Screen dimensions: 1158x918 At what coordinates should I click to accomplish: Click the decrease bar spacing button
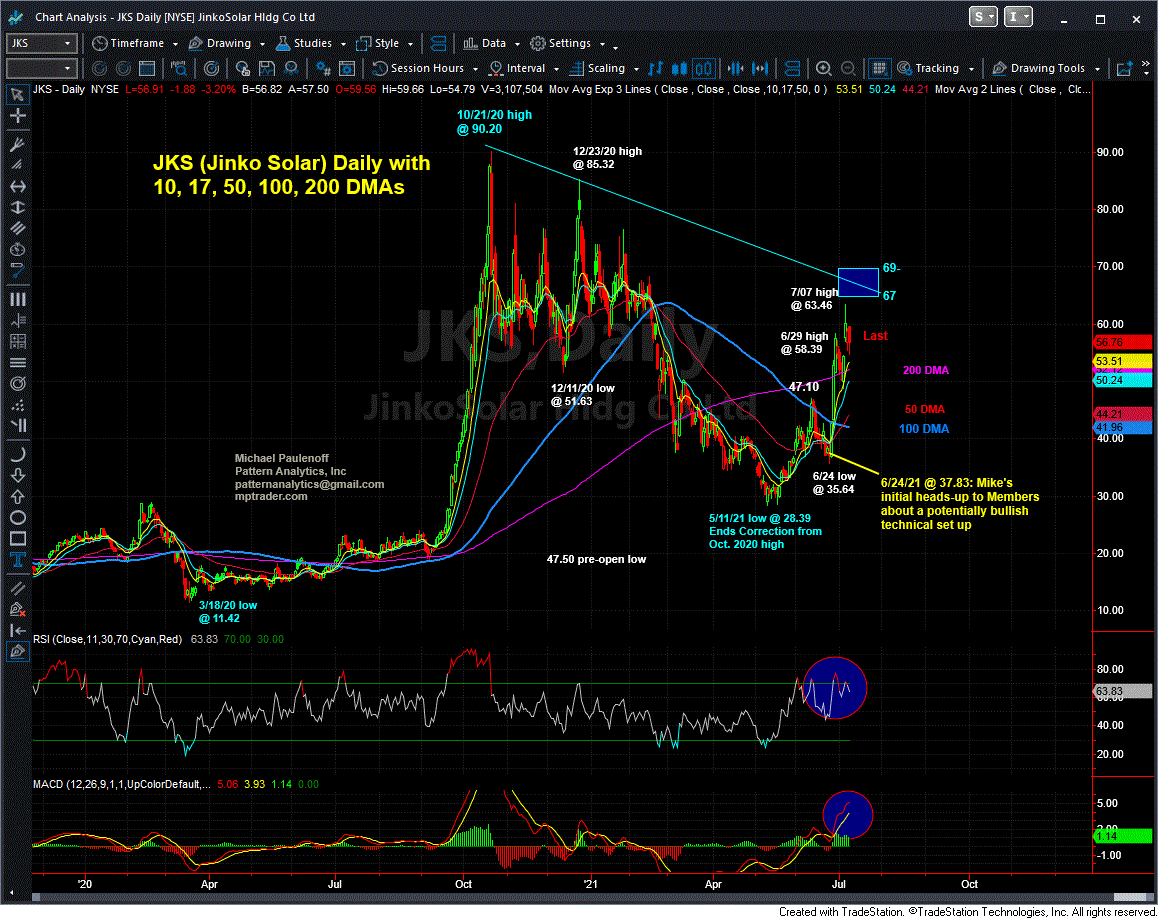click(736, 69)
